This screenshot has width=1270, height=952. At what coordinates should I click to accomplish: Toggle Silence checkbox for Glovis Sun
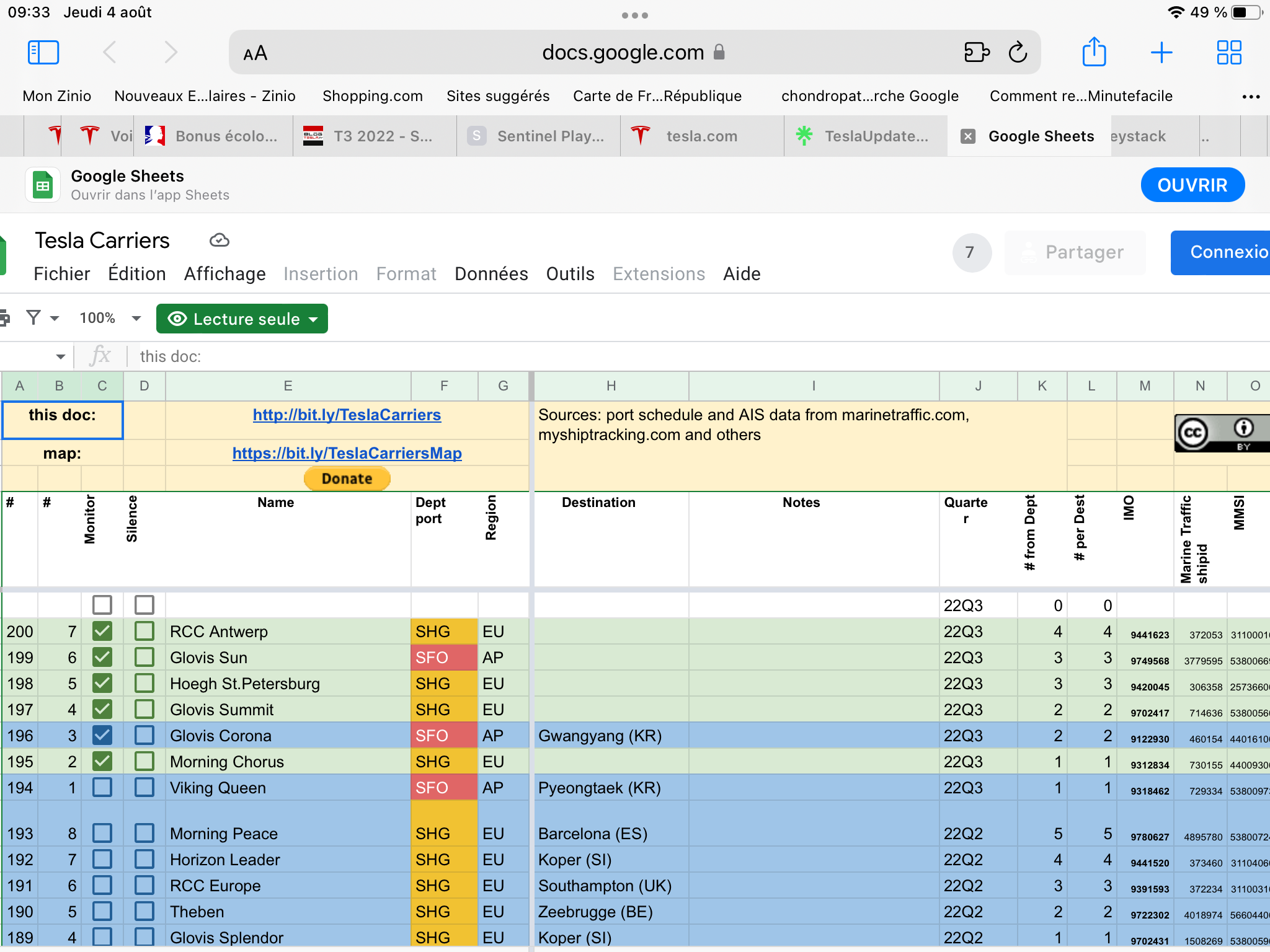tap(144, 658)
